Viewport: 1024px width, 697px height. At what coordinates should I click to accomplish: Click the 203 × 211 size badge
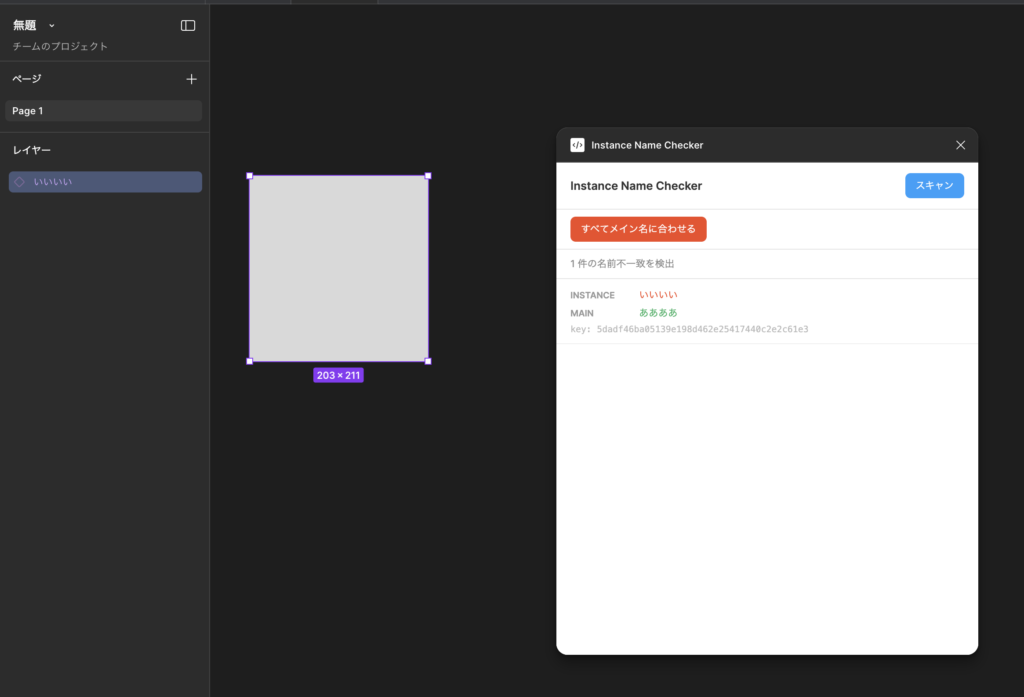(x=338, y=376)
